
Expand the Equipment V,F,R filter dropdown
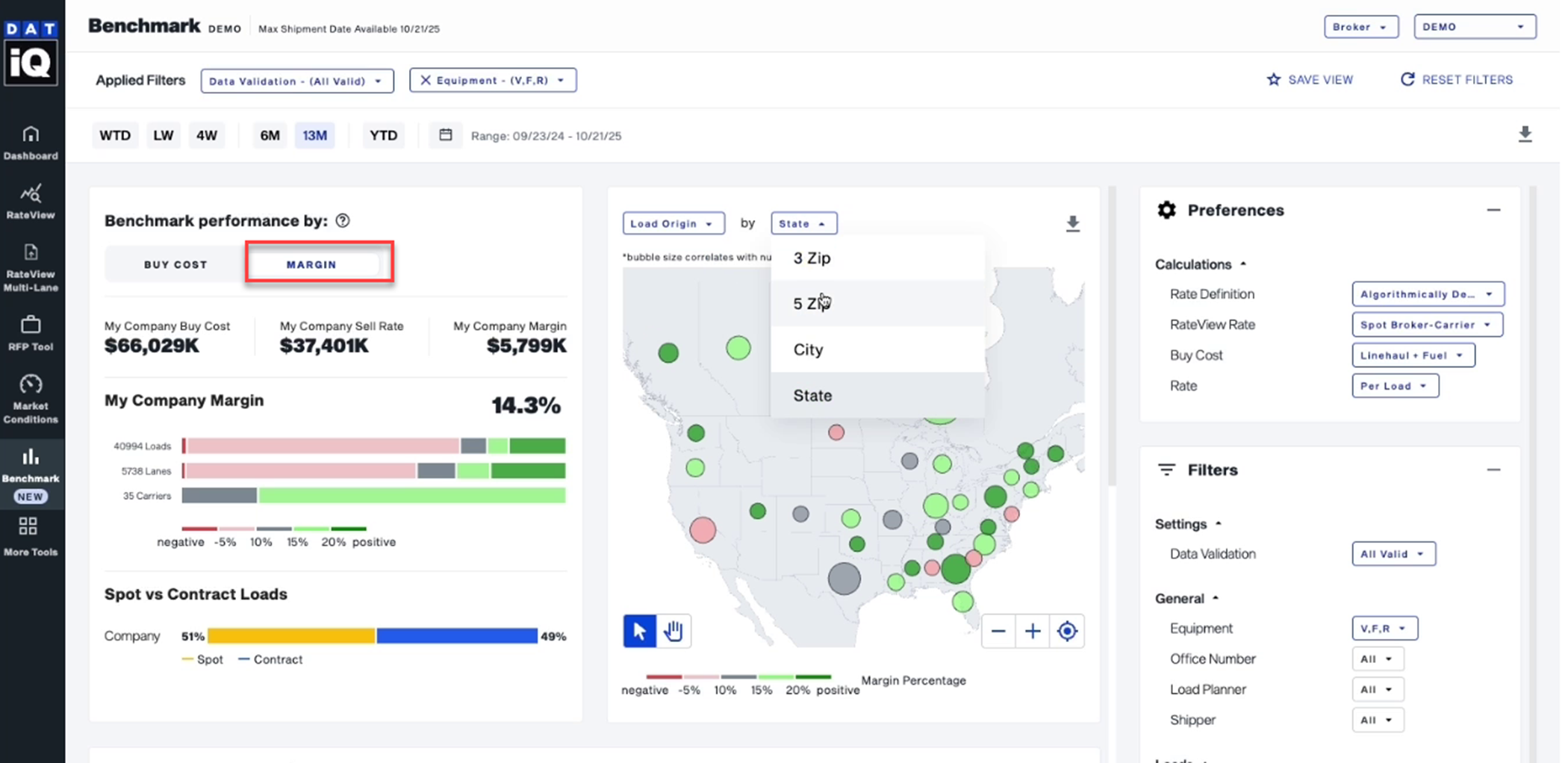coord(1384,629)
